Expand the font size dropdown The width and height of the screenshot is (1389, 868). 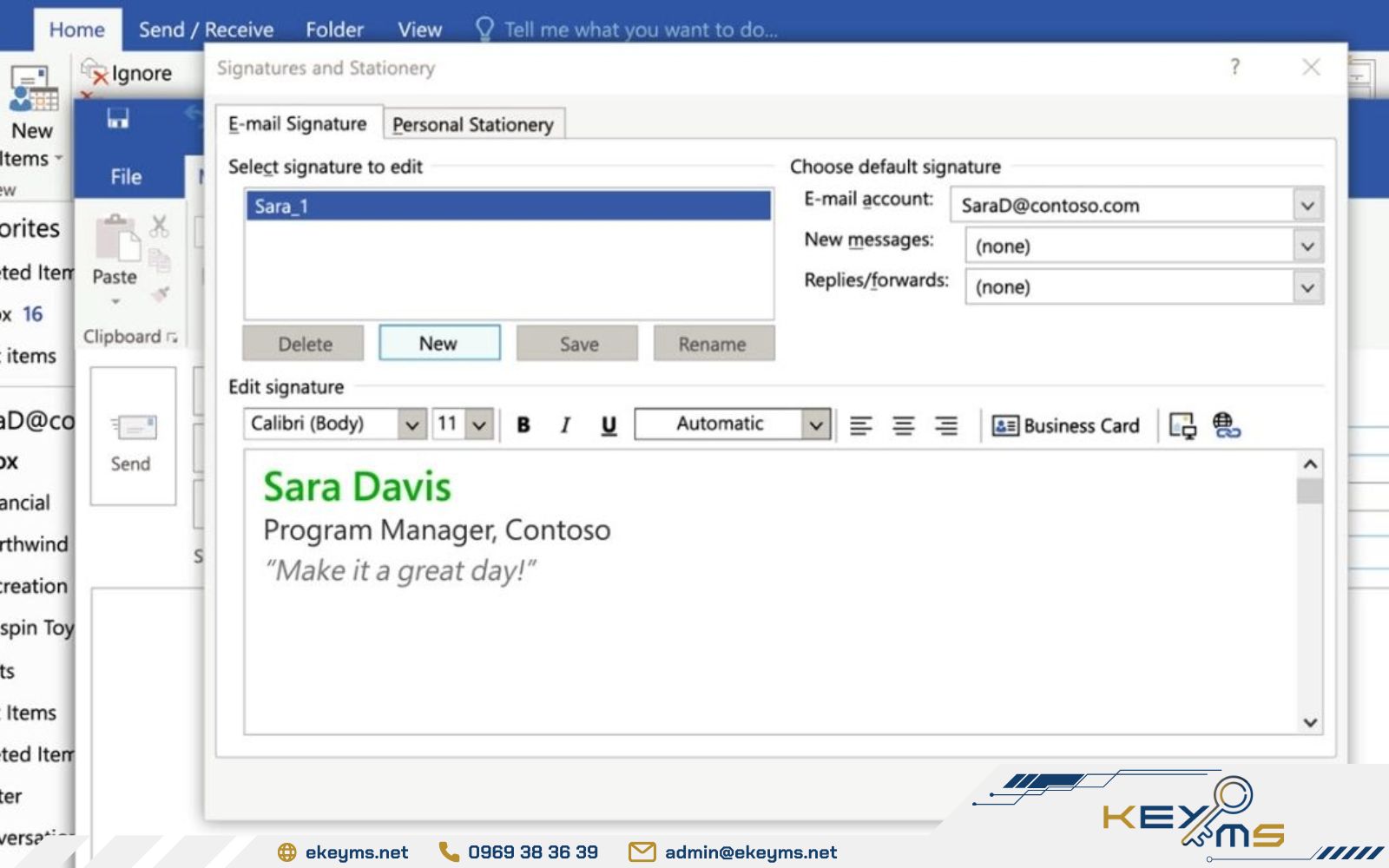click(x=479, y=424)
